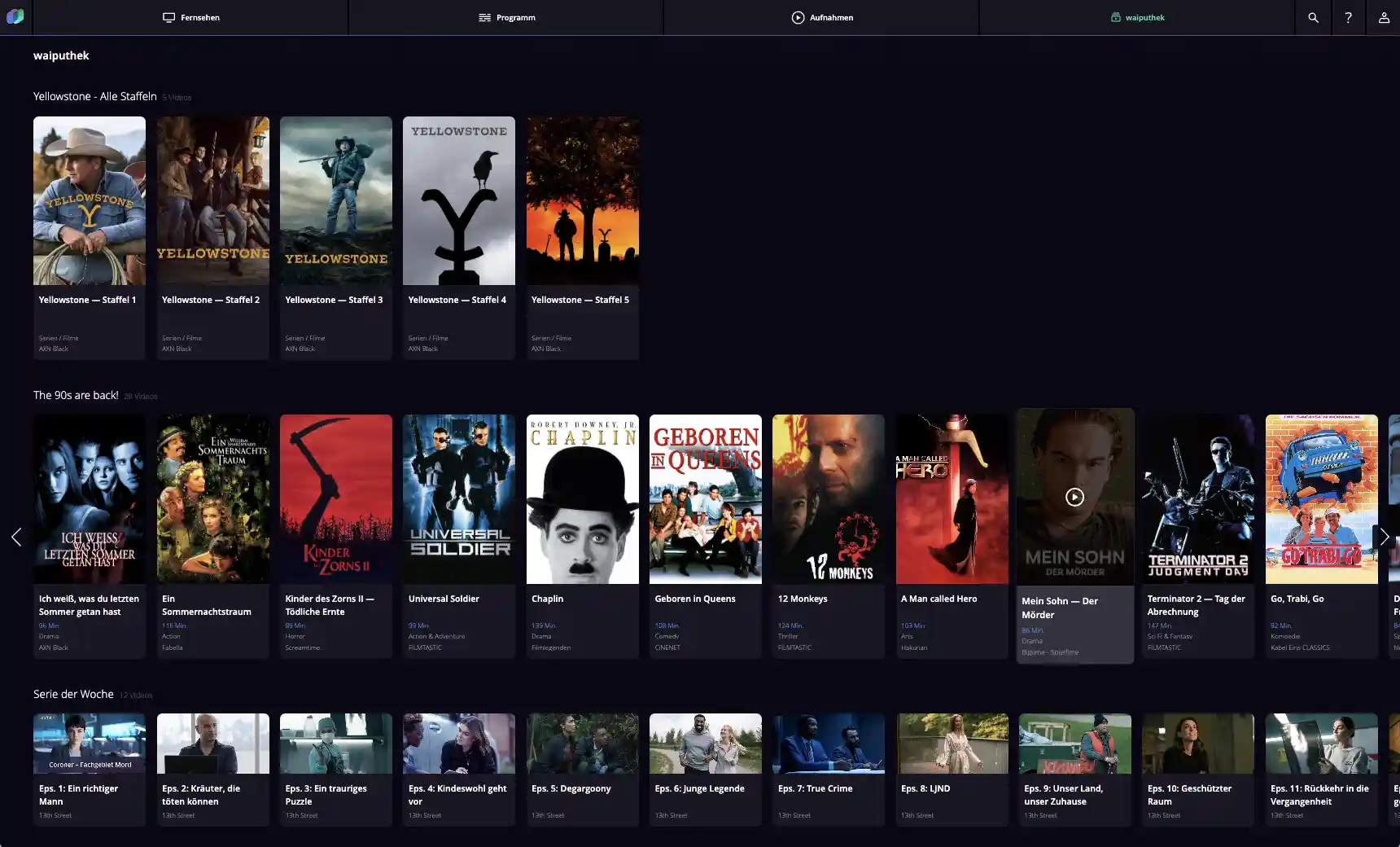
Task: Open Yellowstone Staffel 3 poster
Action: [336, 200]
